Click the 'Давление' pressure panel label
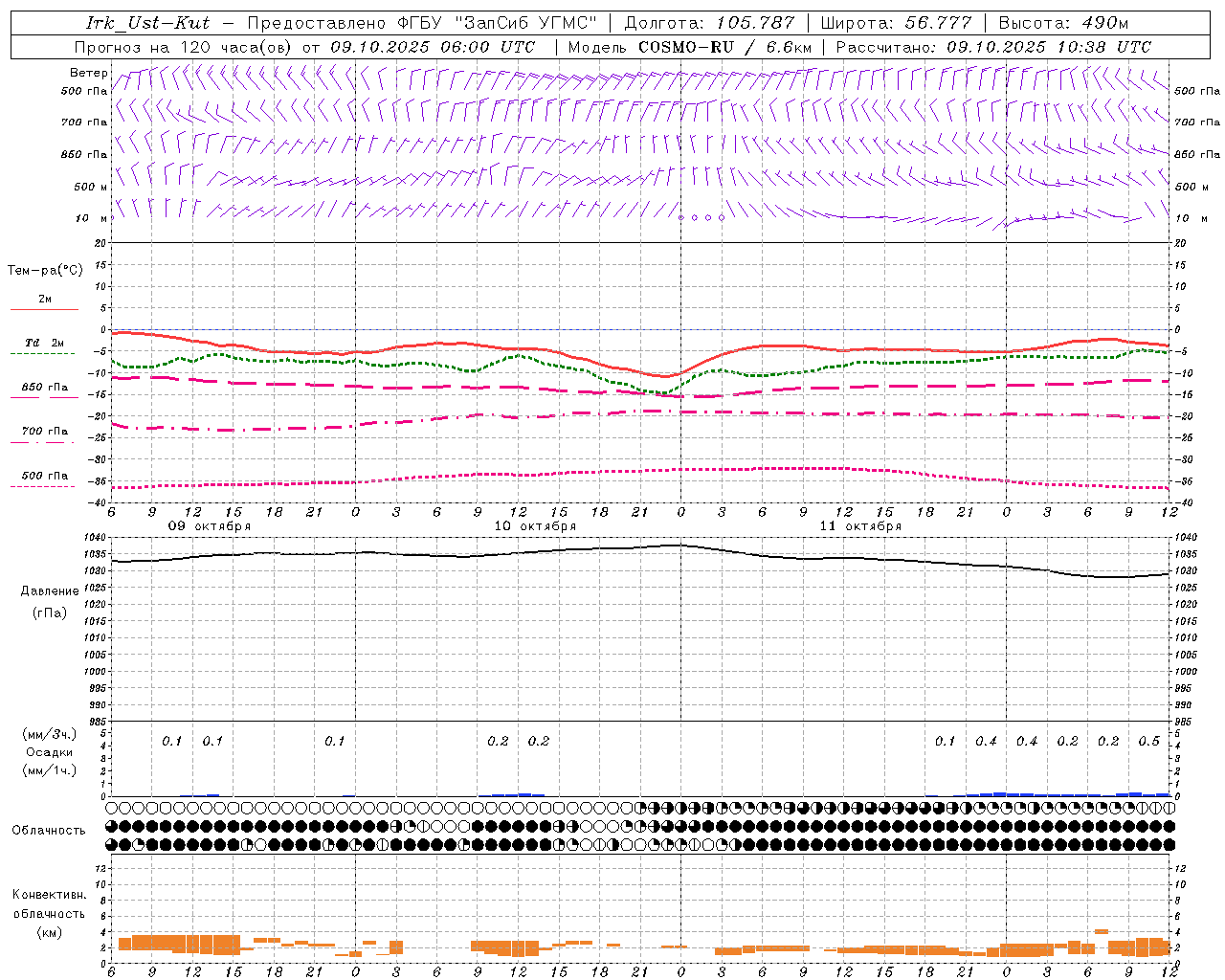Screen dimensions: 1225x980 tap(50, 591)
